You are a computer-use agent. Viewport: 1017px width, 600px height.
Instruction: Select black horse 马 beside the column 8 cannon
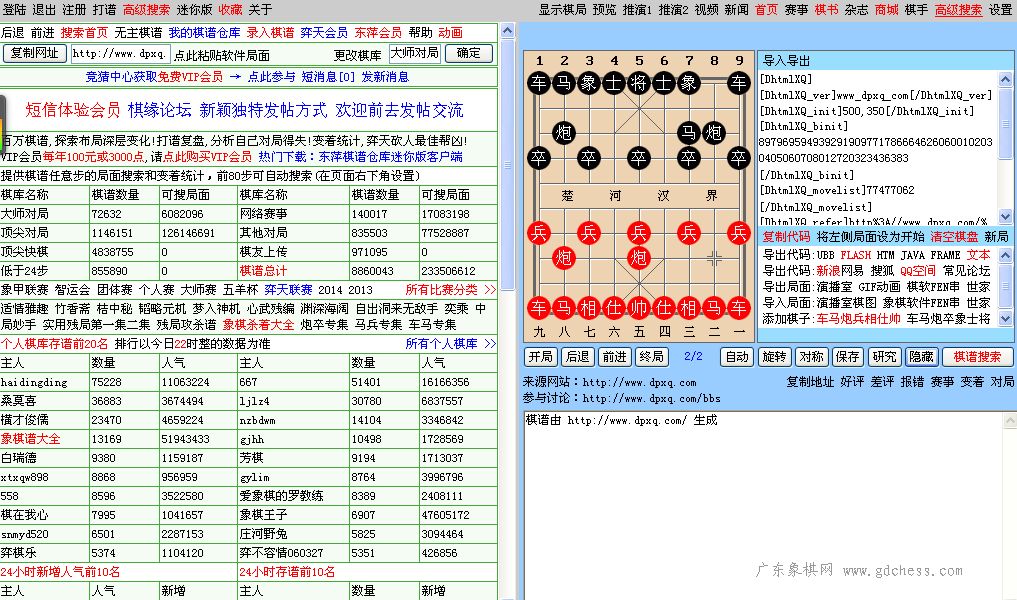point(688,132)
